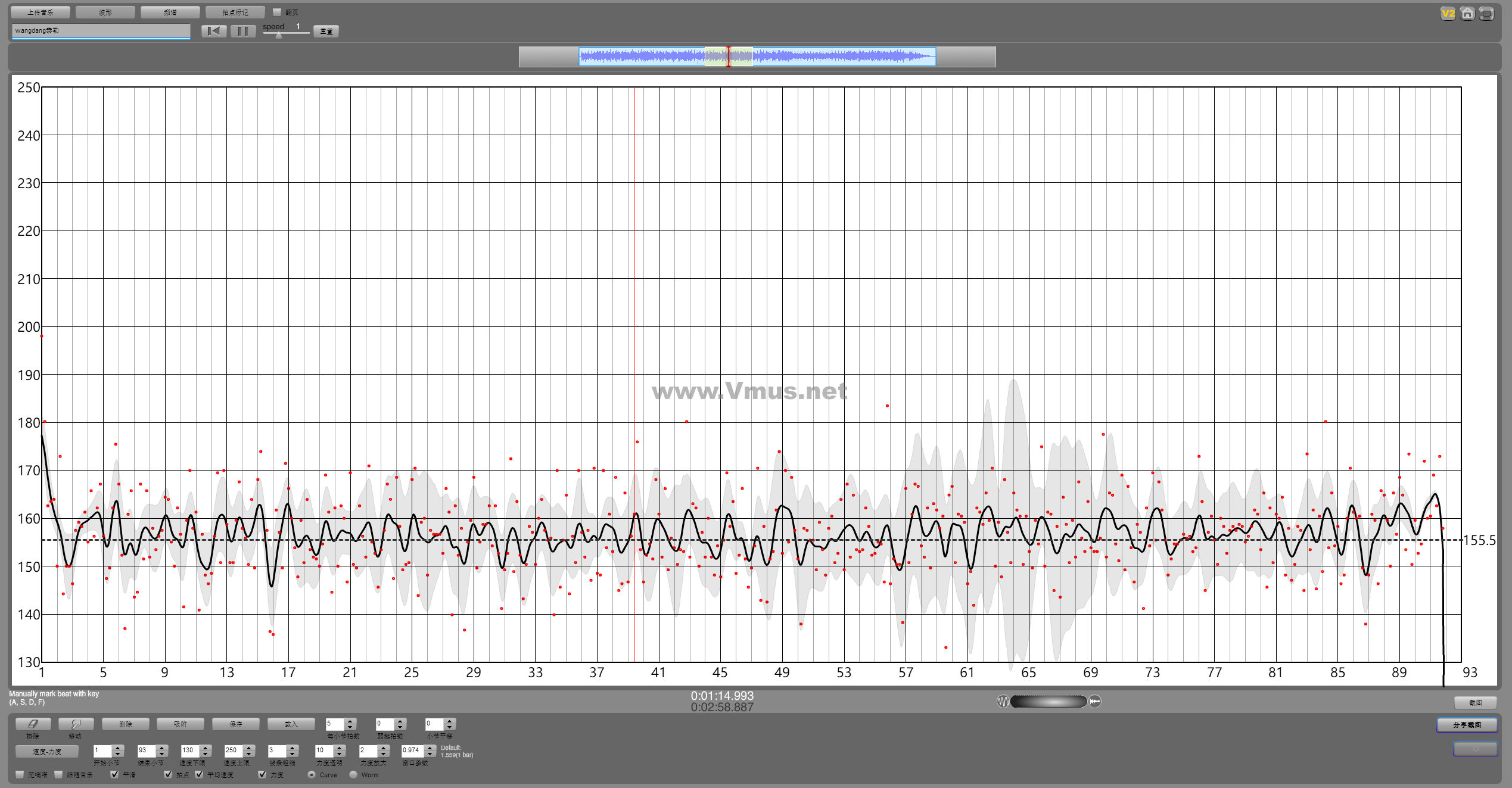The image size is (1512, 788).
Task: Increase the 开始小节 start bar stepper
Action: (x=118, y=747)
